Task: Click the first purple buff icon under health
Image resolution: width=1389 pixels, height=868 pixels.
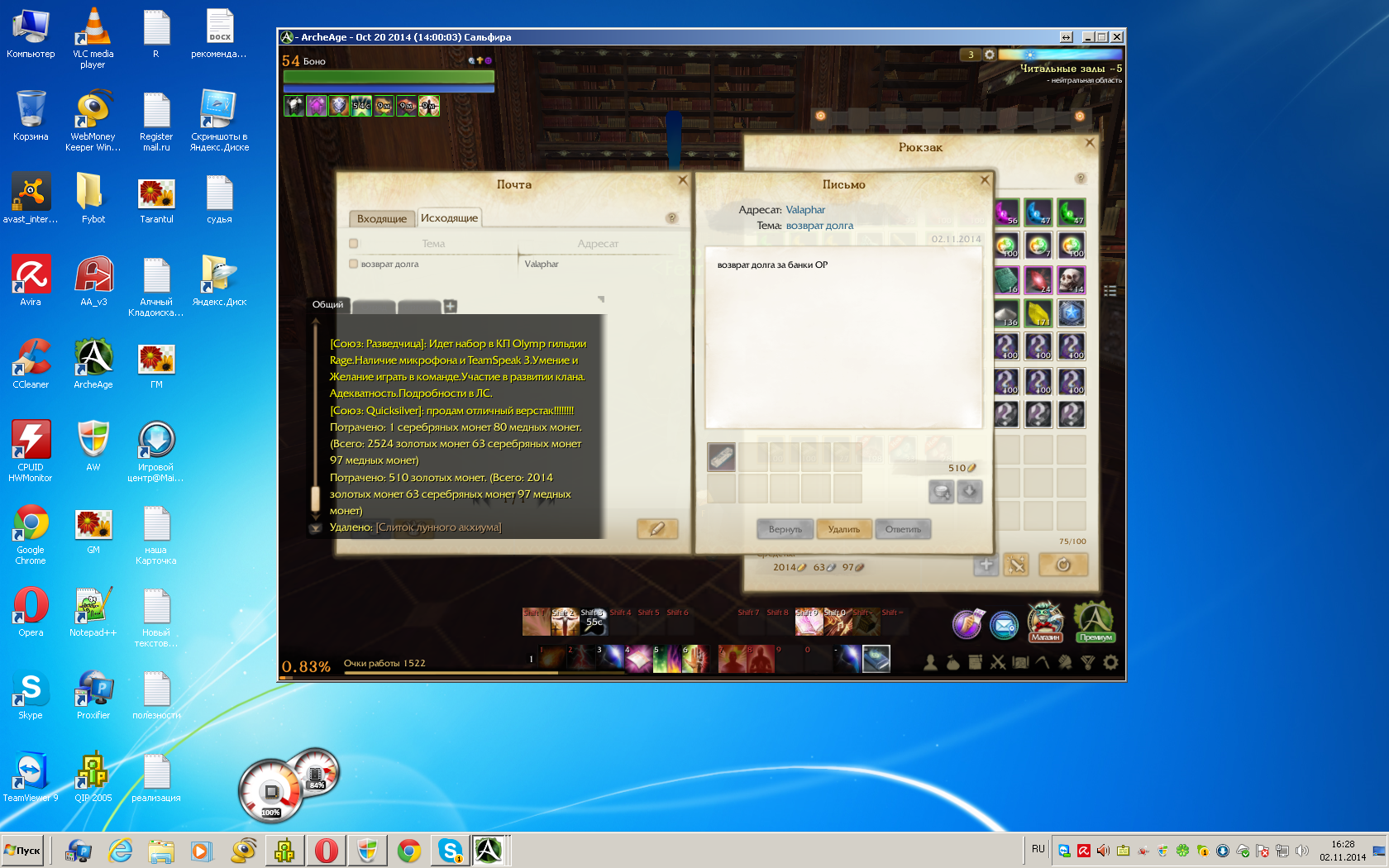Action: click(x=317, y=106)
